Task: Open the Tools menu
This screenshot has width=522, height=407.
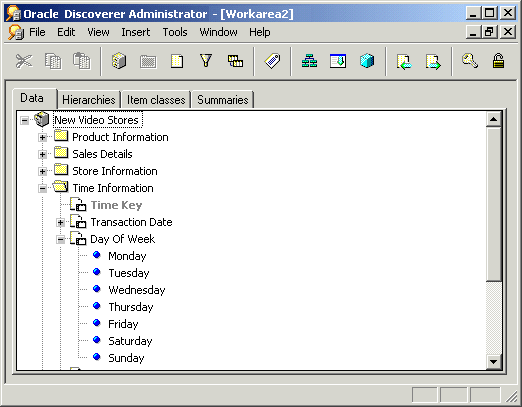Action: click(x=175, y=32)
